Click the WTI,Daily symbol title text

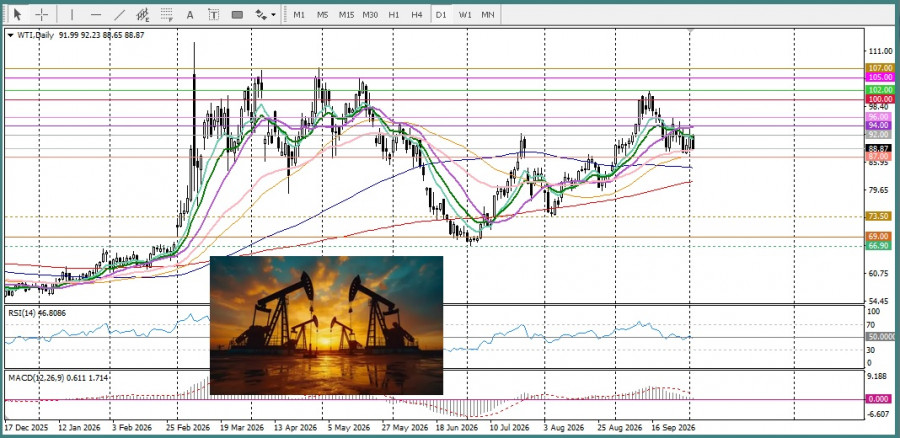[x=36, y=36]
